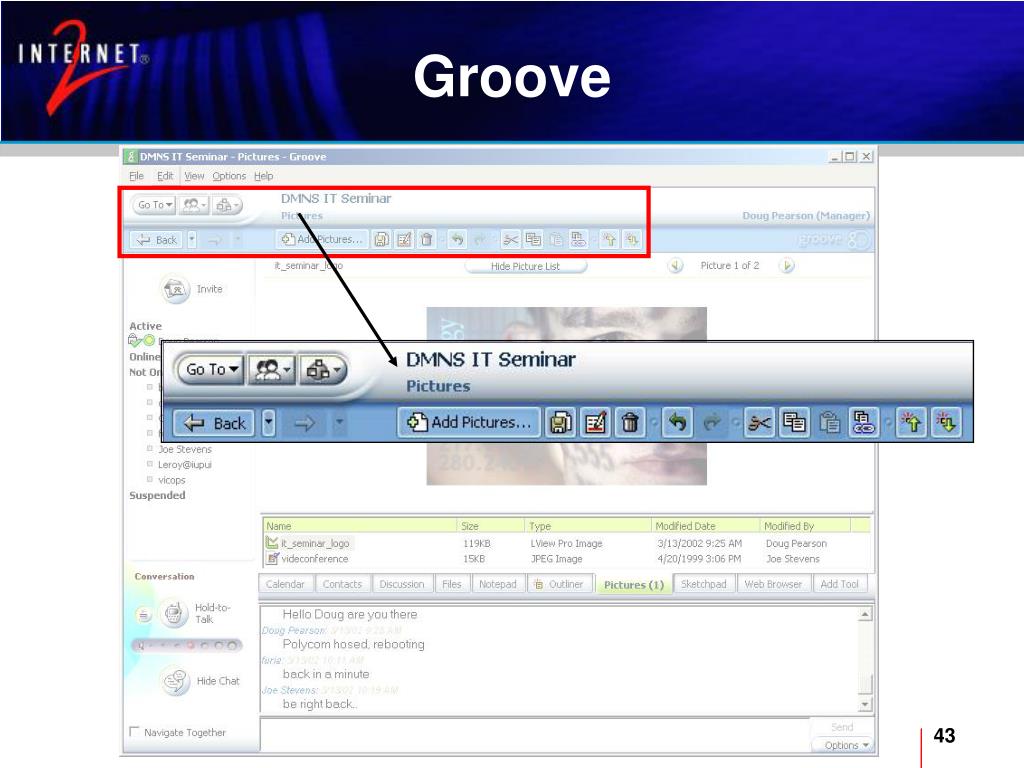Click the small round icon beside Hold-to-Talk
The image size is (1024, 768).
[144, 615]
